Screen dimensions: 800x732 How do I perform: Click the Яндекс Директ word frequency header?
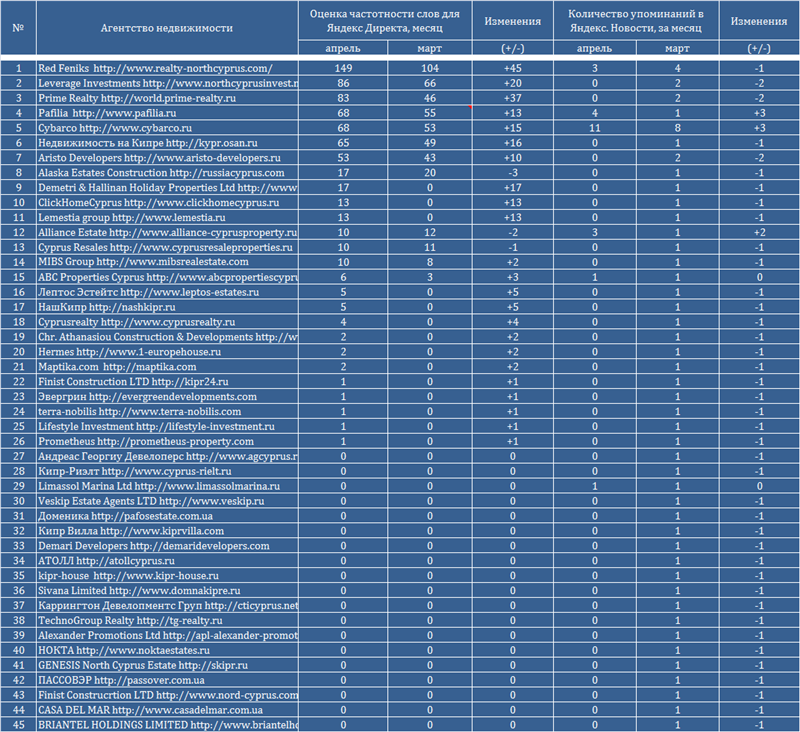(x=385, y=20)
